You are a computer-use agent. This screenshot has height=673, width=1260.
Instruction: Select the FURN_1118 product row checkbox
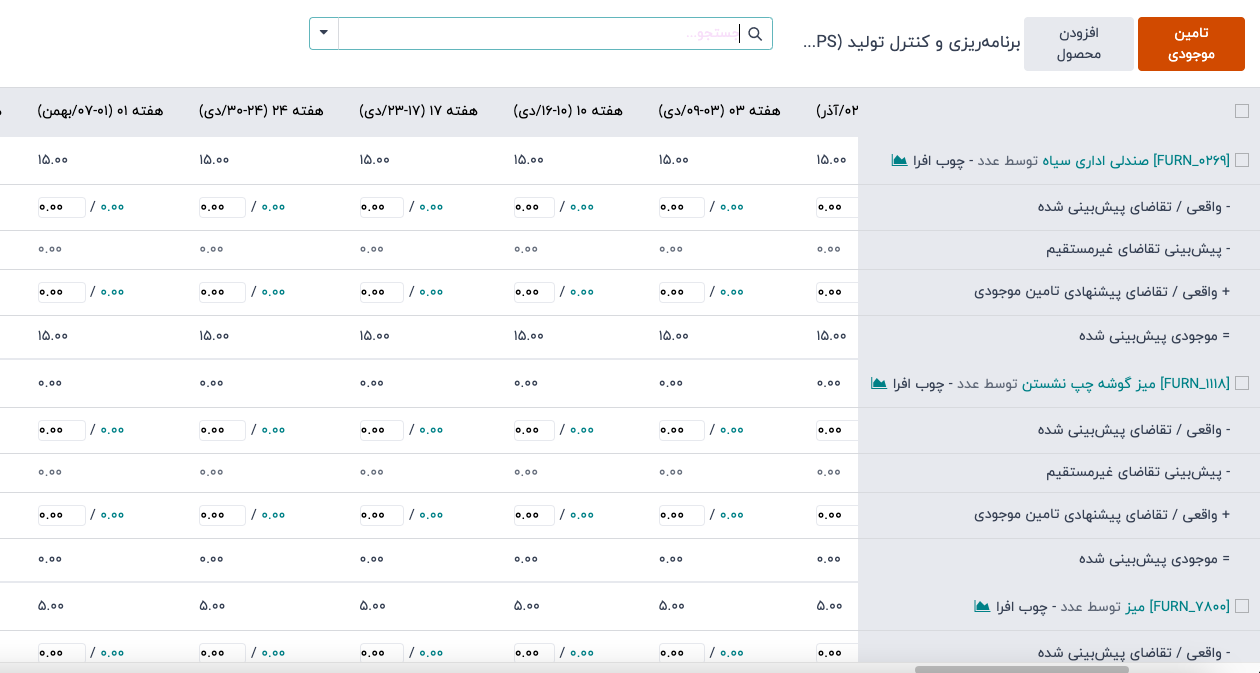[1242, 383]
